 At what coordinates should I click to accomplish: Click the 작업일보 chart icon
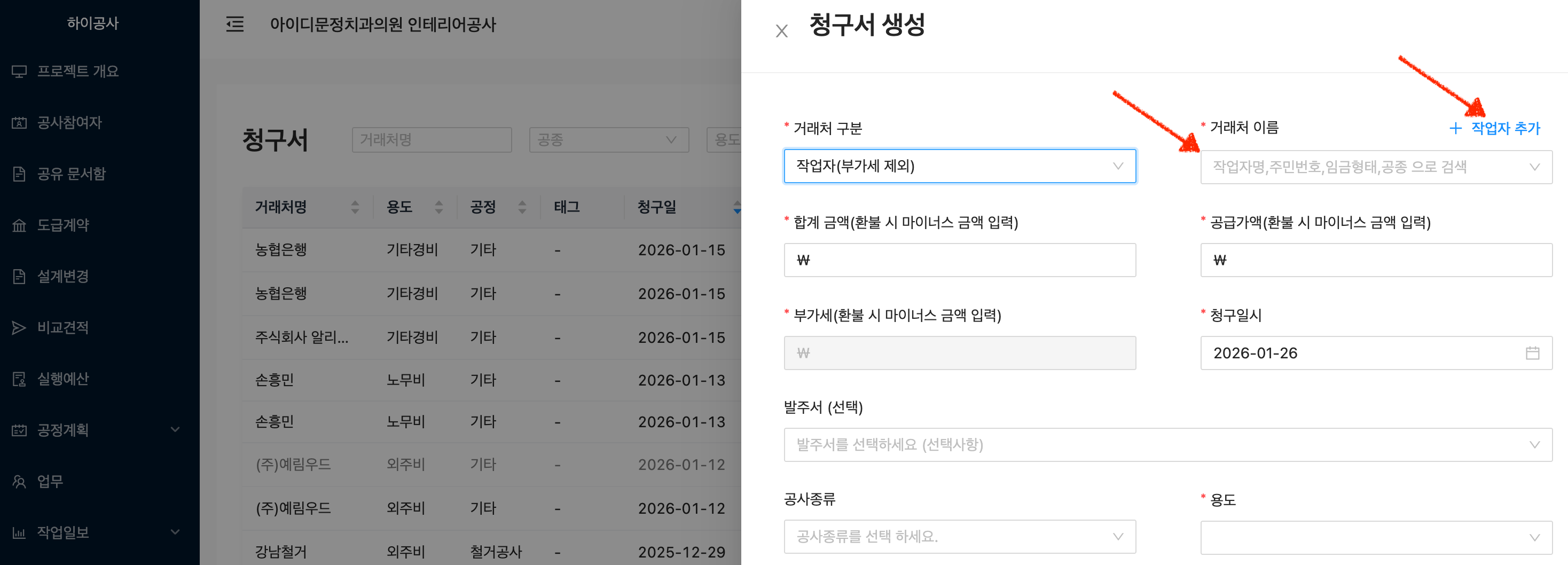[x=19, y=533]
